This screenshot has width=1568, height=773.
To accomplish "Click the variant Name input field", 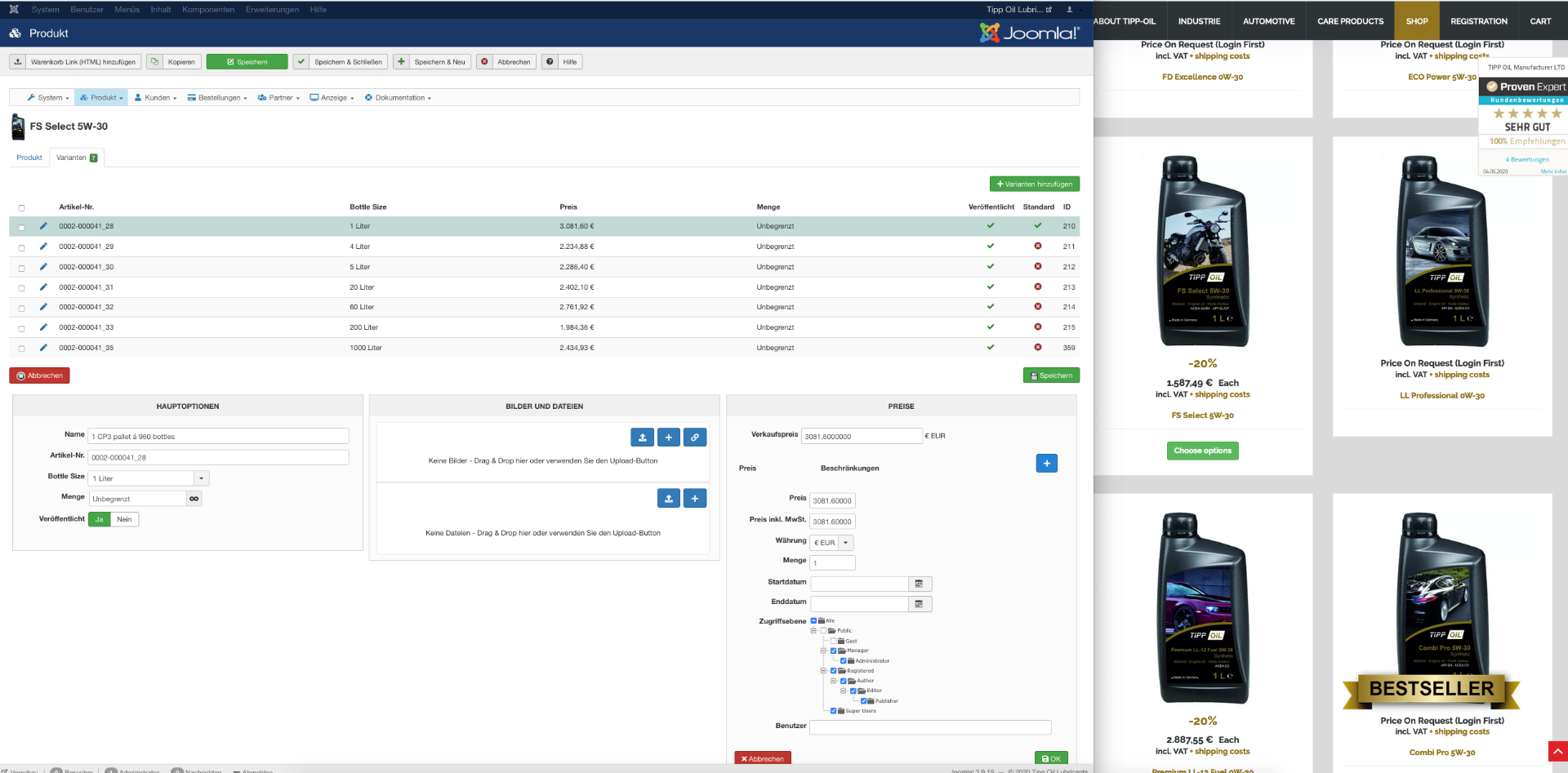I will (x=219, y=437).
